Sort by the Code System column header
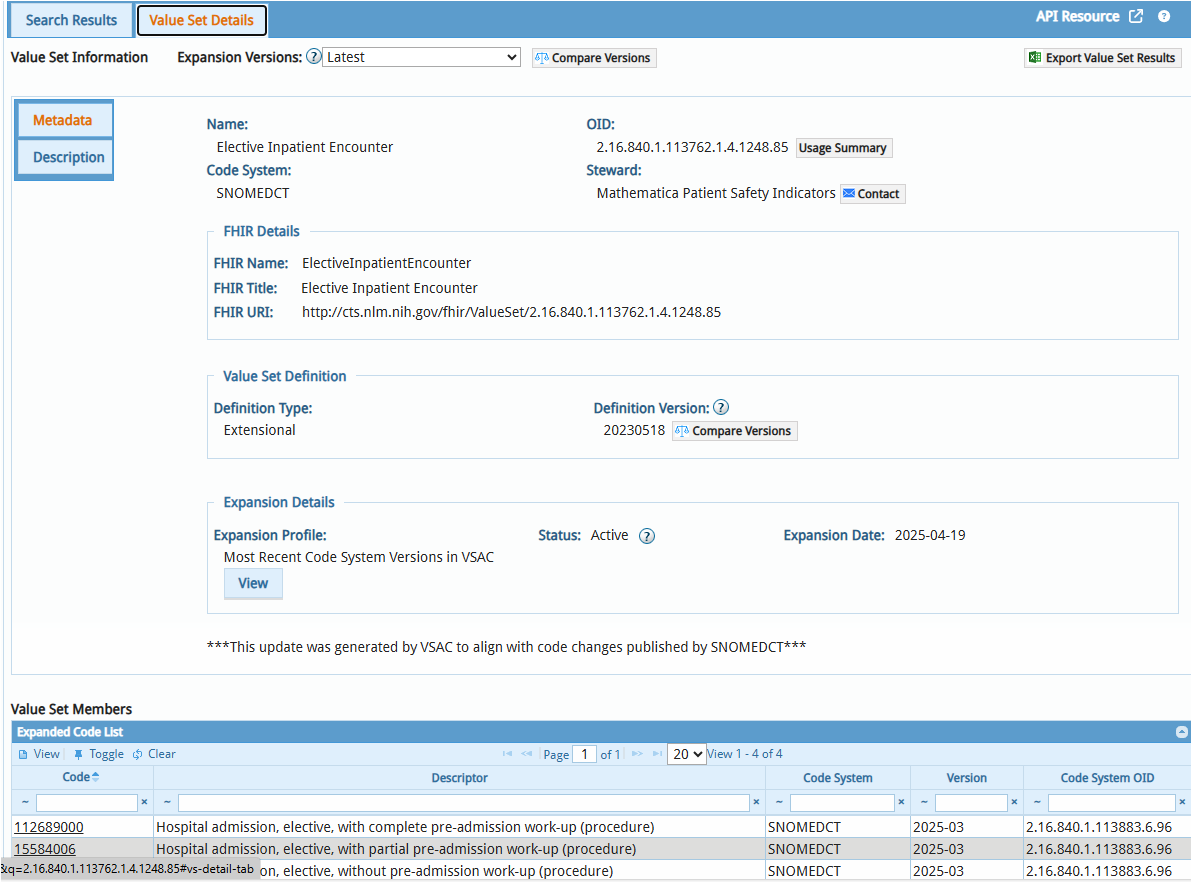The image size is (1192, 883). click(x=838, y=777)
